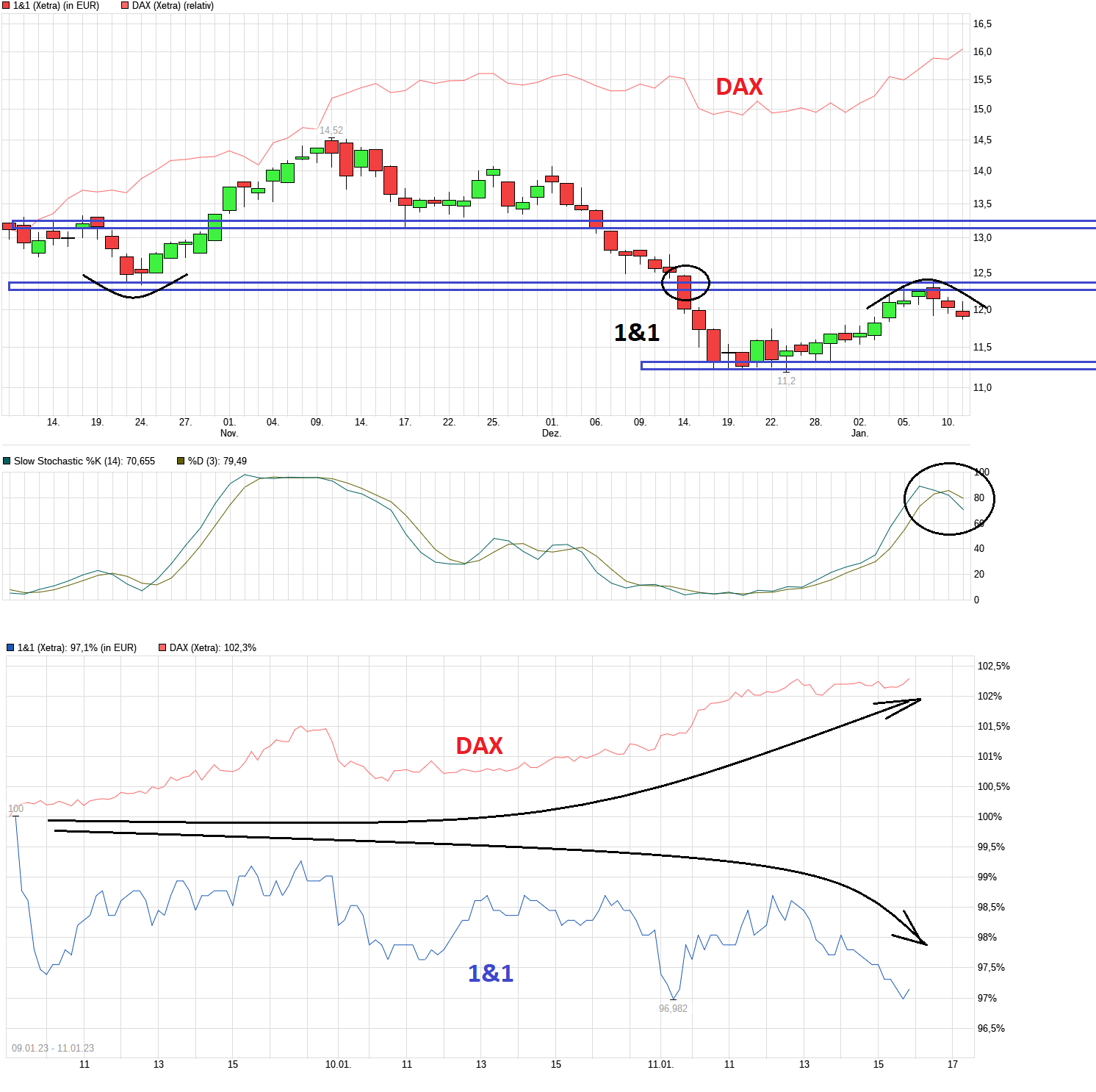Select the legend text "1&1 (Xetra) (in EUR)"

56,6
